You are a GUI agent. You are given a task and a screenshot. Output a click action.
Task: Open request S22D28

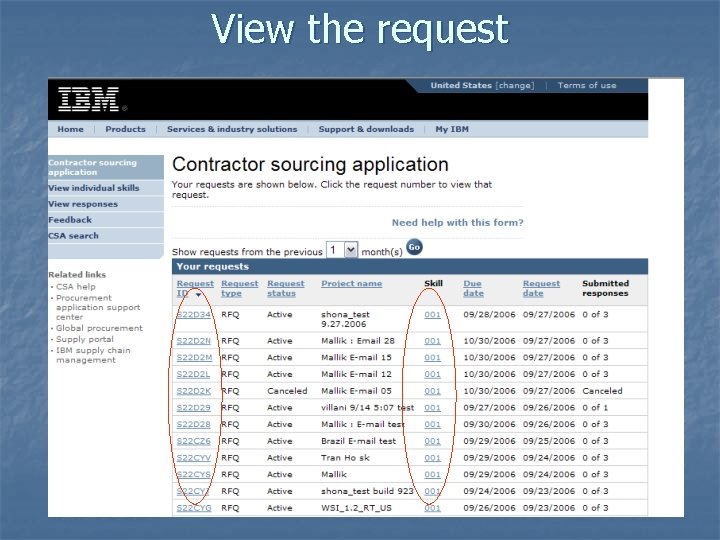click(193, 424)
